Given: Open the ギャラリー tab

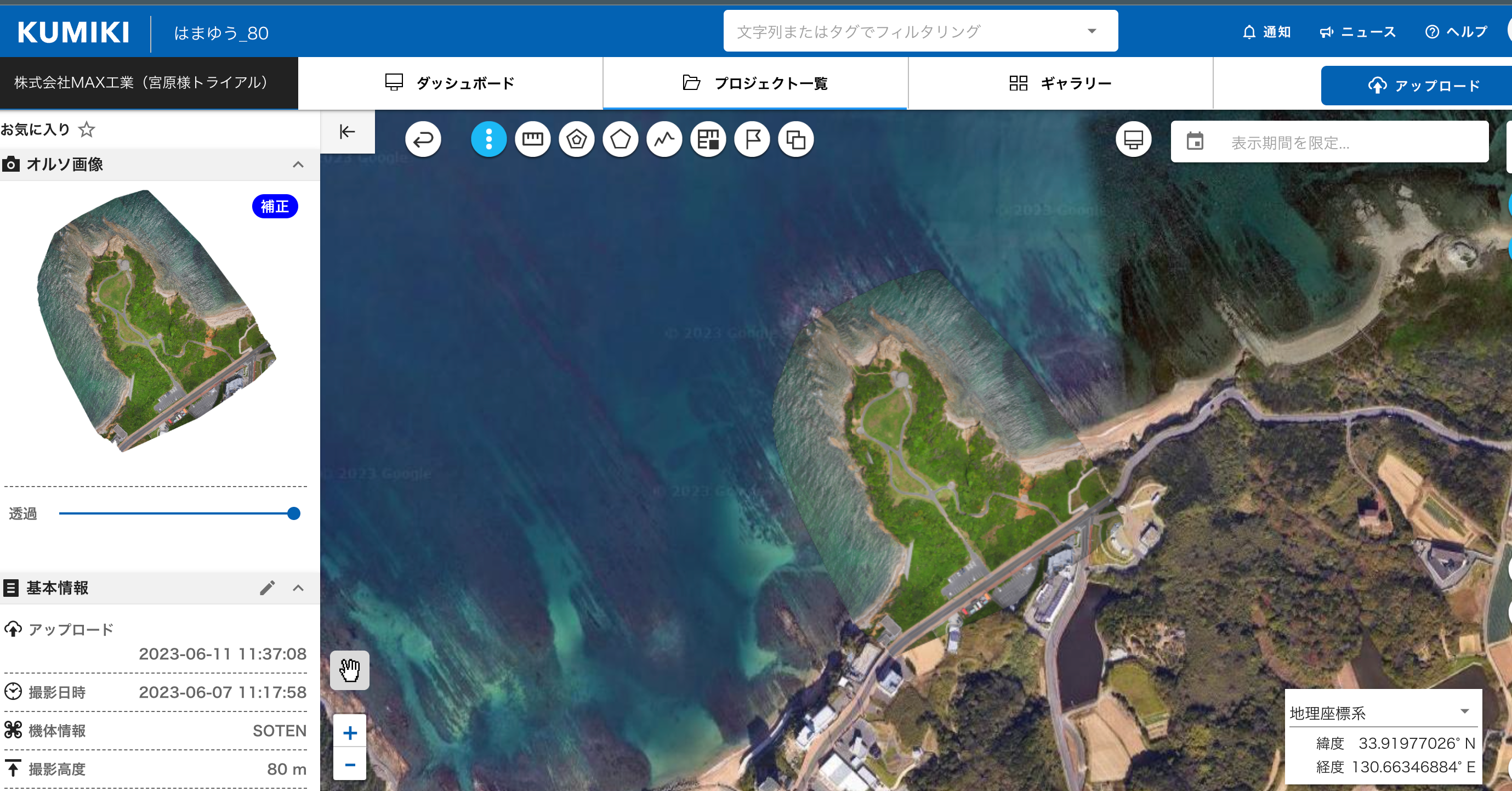Looking at the screenshot, I should [x=1060, y=83].
